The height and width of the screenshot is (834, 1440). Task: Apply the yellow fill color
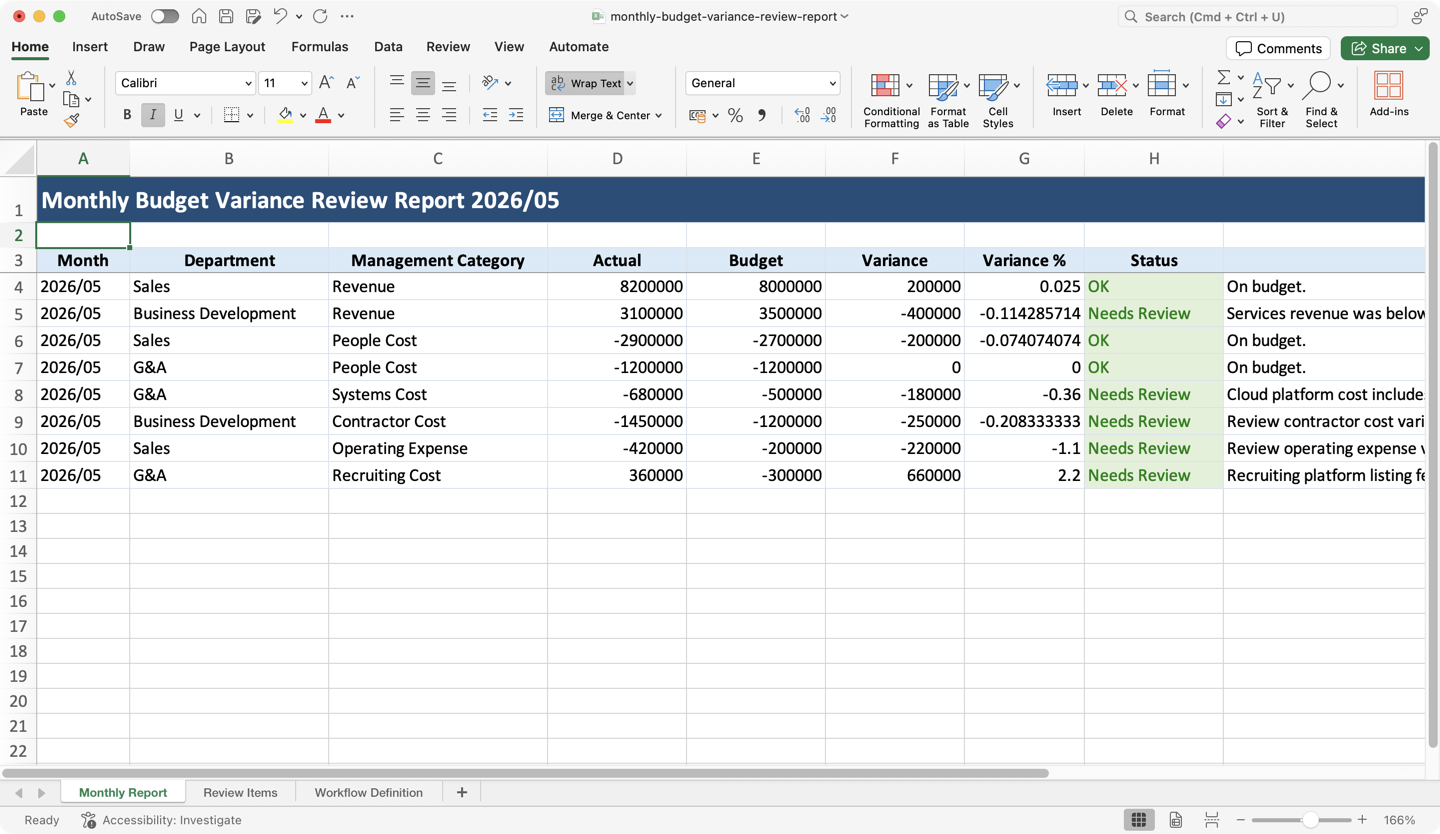[285, 115]
